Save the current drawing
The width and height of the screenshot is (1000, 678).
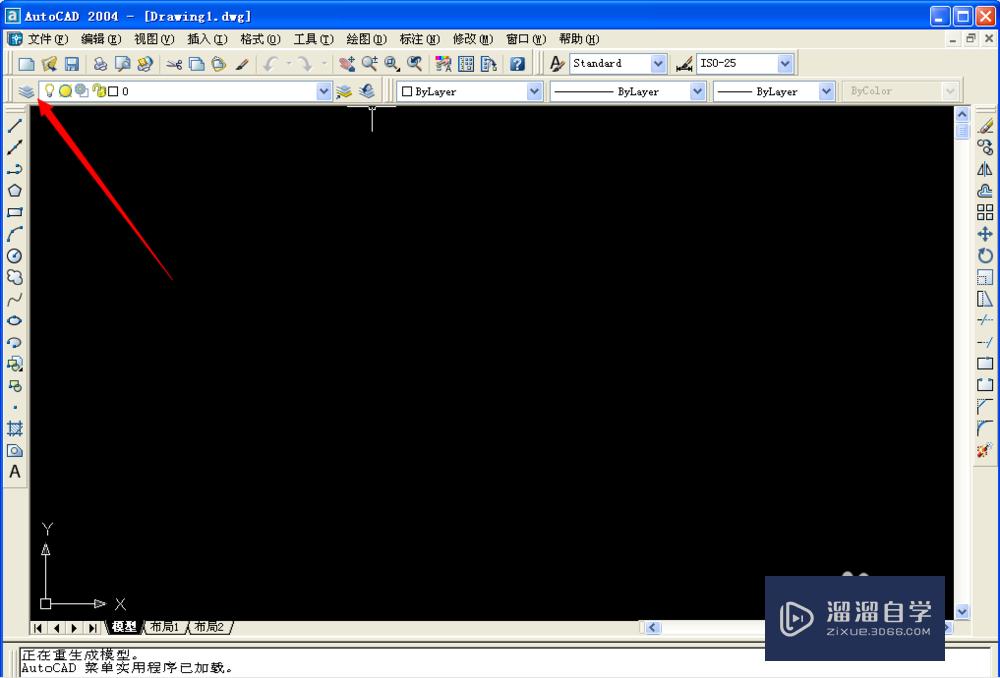coord(70,62)
